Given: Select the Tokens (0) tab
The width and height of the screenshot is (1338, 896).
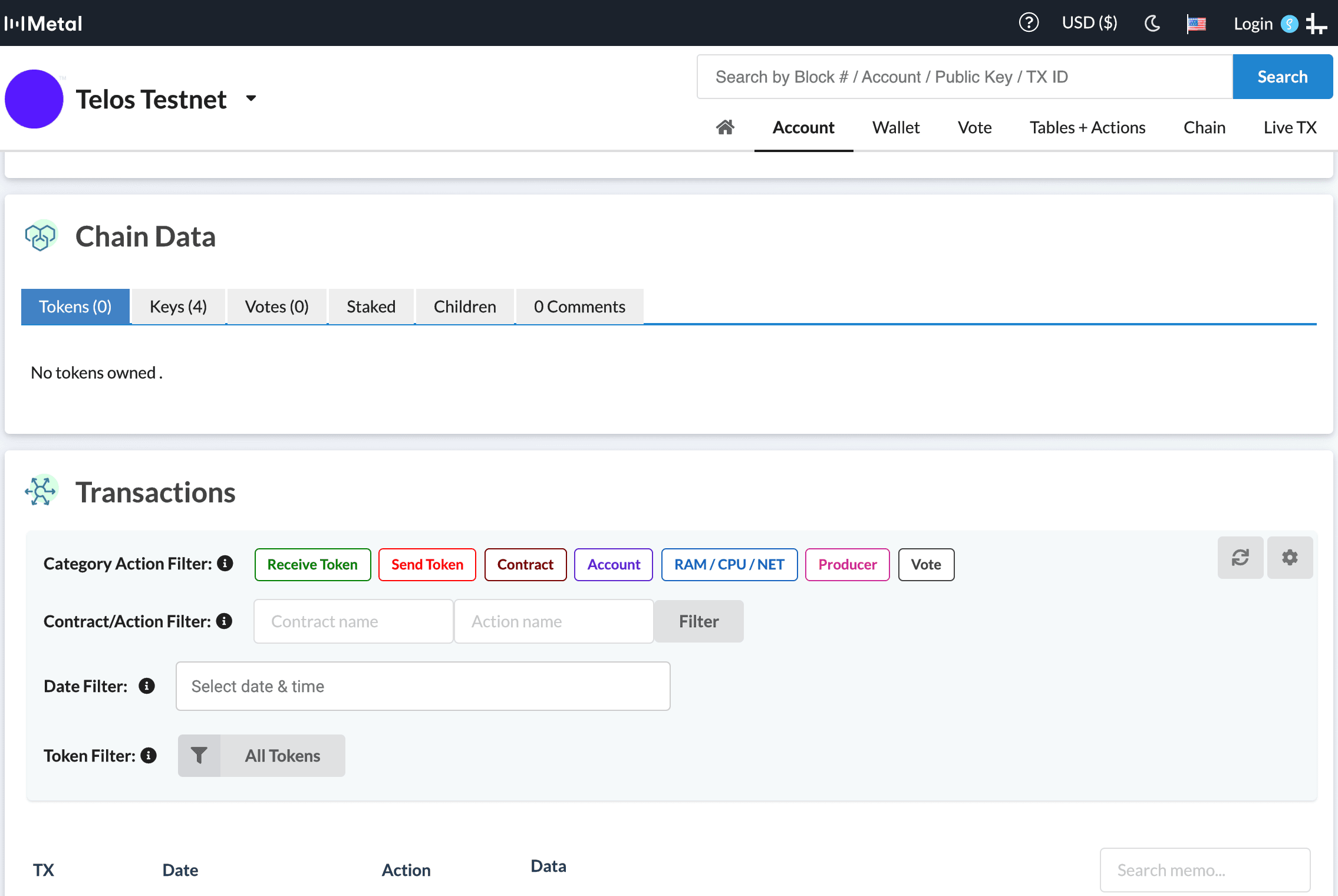Looking at the screenshot, I should click(x=75, y=307).
